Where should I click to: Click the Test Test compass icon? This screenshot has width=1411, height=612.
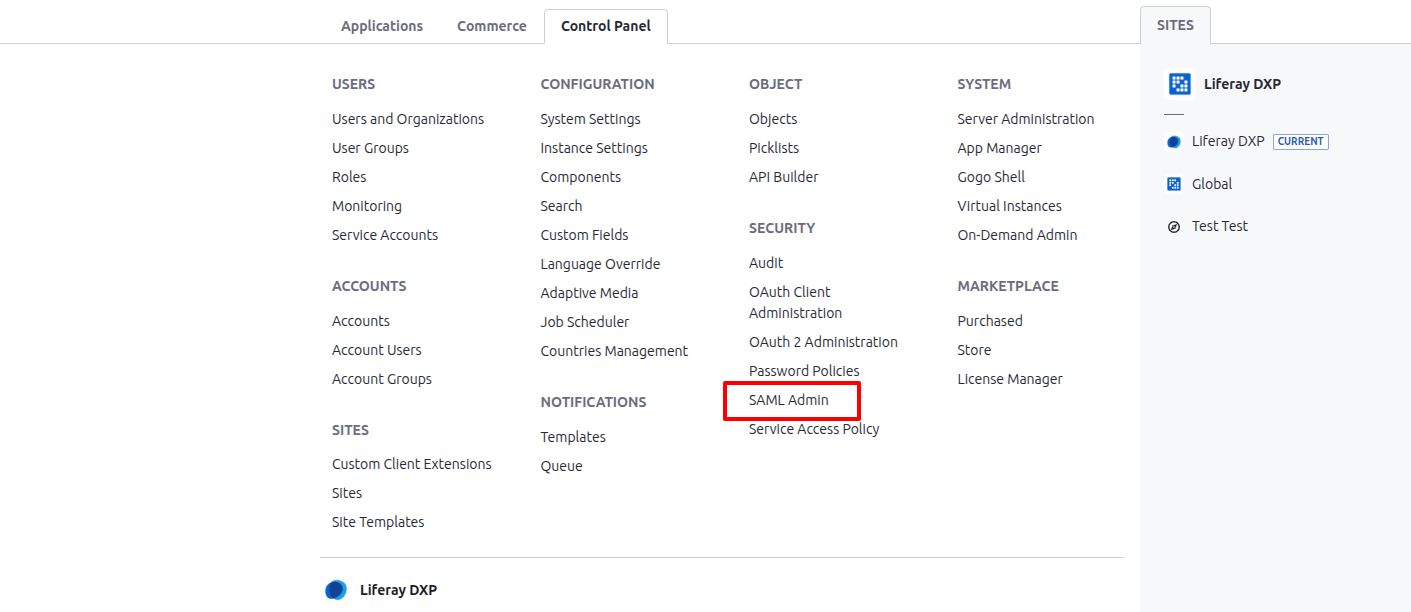point(1174,227)
